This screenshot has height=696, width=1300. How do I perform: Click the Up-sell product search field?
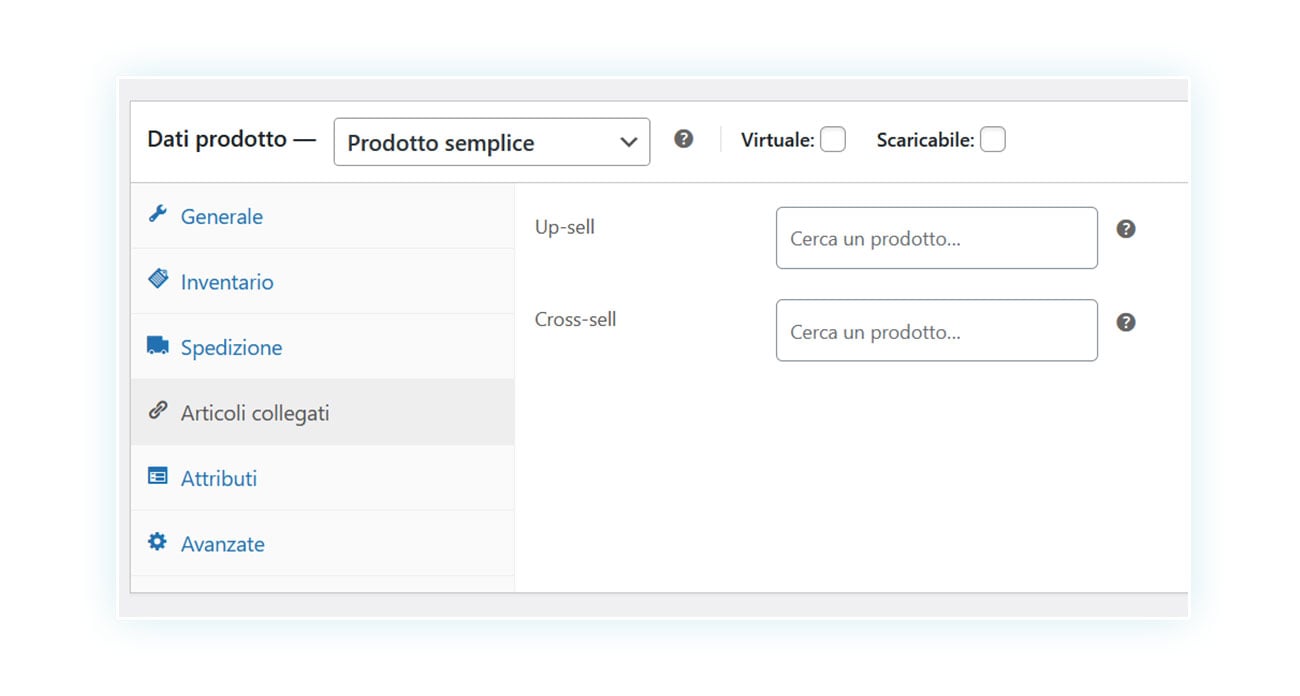tap(937, 238)
